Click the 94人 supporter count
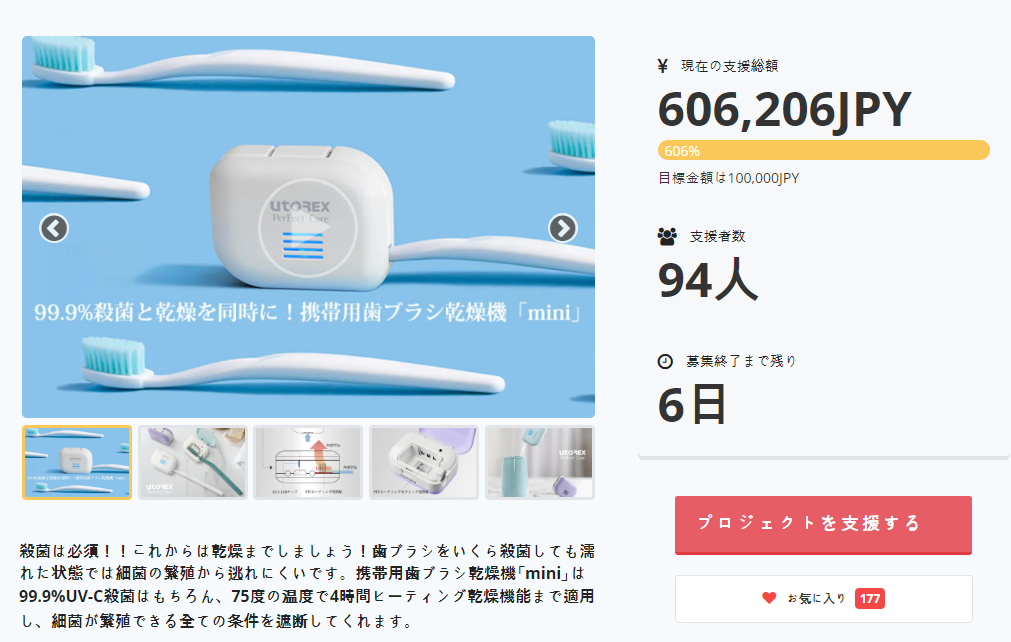Screen dimensions: 1011x642 tap(708, 280)
